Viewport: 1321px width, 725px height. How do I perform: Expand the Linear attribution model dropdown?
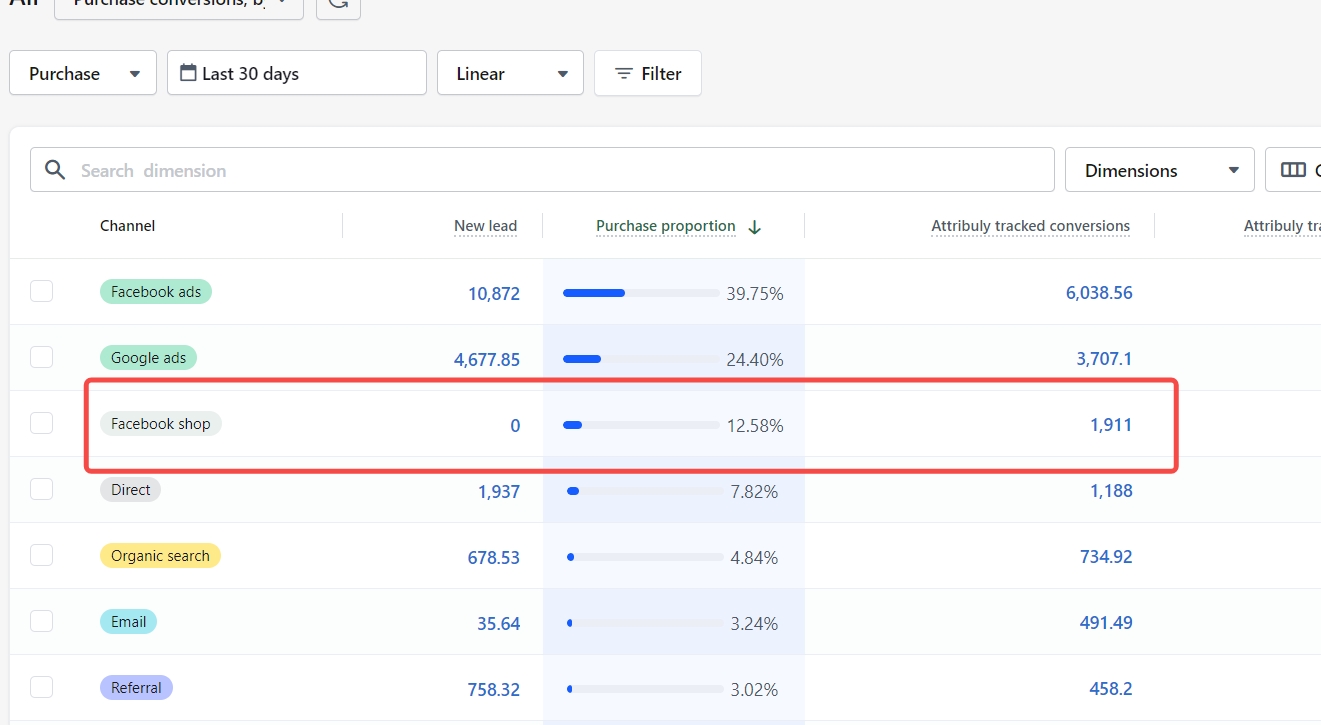[510, 73]
